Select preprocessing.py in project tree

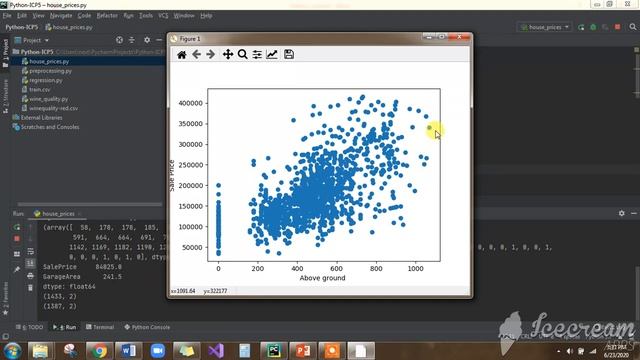50,71
